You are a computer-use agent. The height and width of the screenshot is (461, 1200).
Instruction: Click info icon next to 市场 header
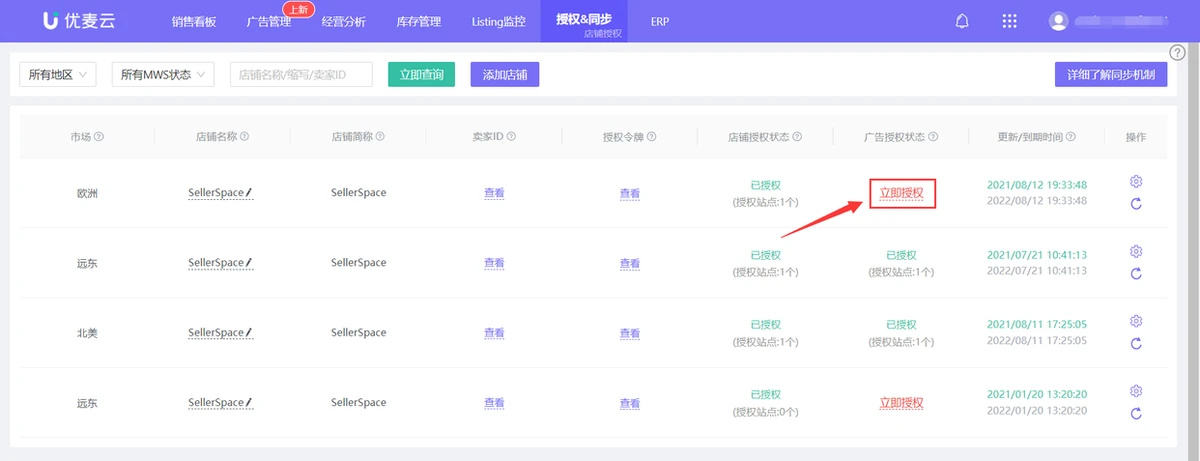(x=99, y=137)
